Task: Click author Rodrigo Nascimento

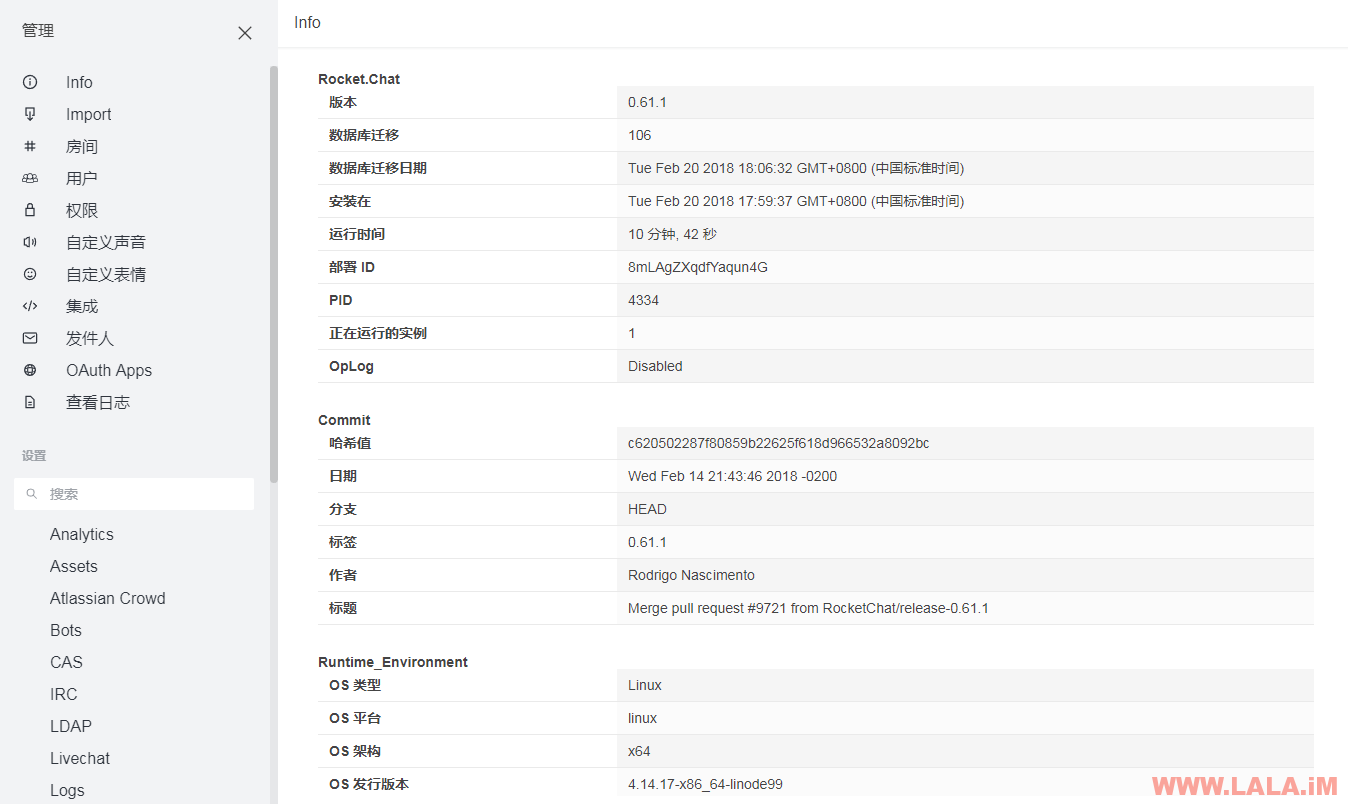Action: tap(691, 575)
